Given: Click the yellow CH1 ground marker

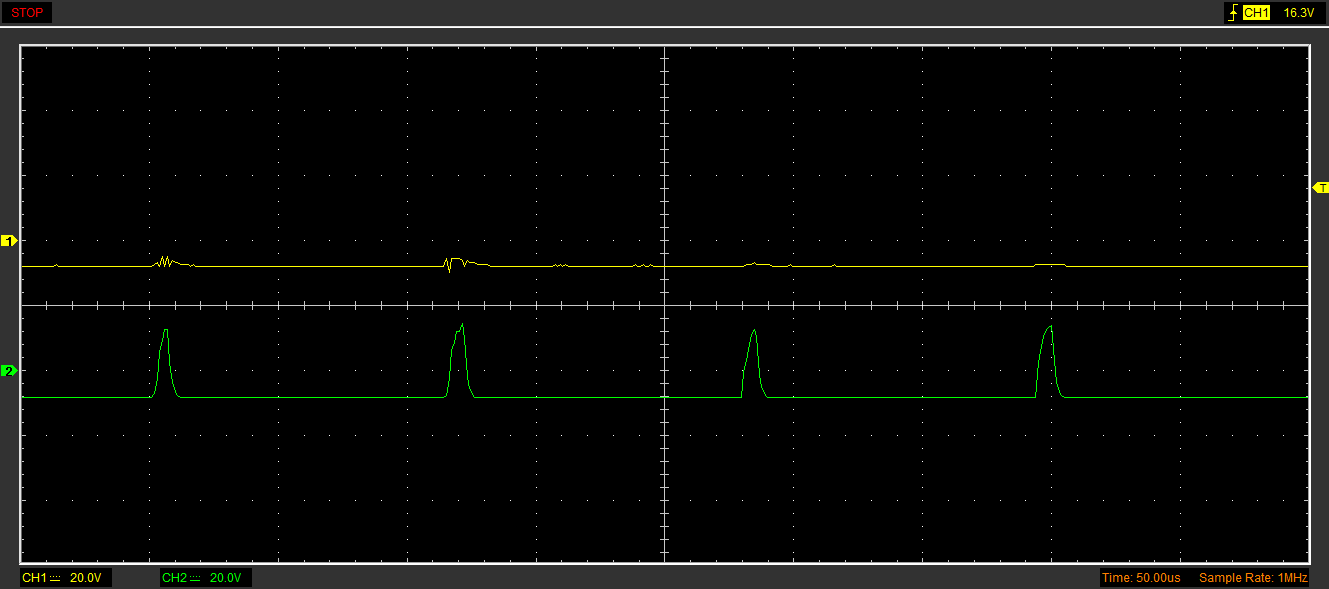Looking at the screenshot, I should [x=9, y=241].
